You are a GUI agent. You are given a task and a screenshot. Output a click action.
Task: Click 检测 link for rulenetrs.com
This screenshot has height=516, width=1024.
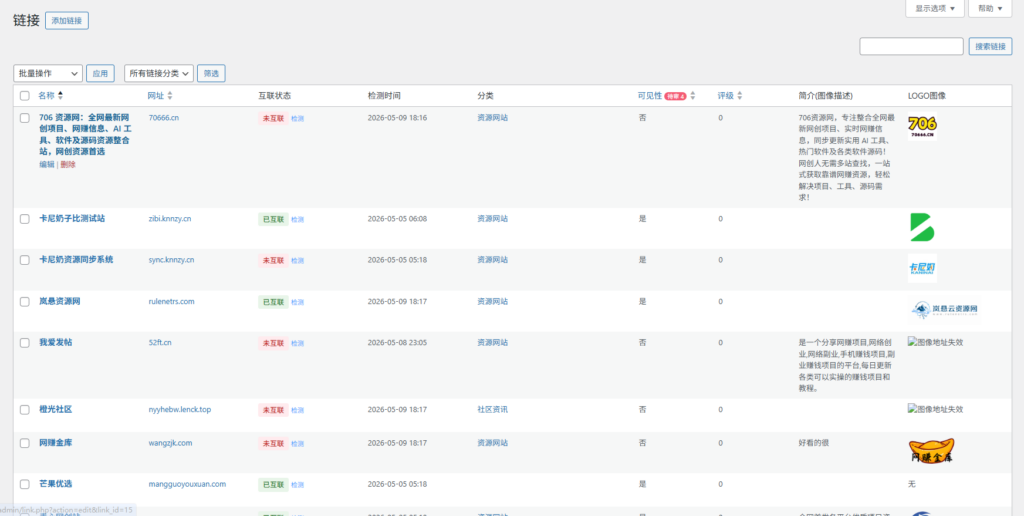pos(297,302)
